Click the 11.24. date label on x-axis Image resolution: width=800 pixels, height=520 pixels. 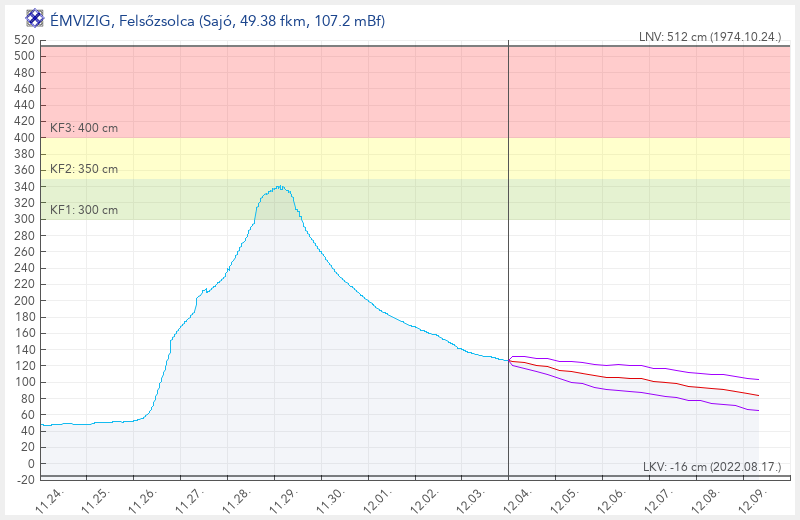pyautogui.click(x=49, y=499)
